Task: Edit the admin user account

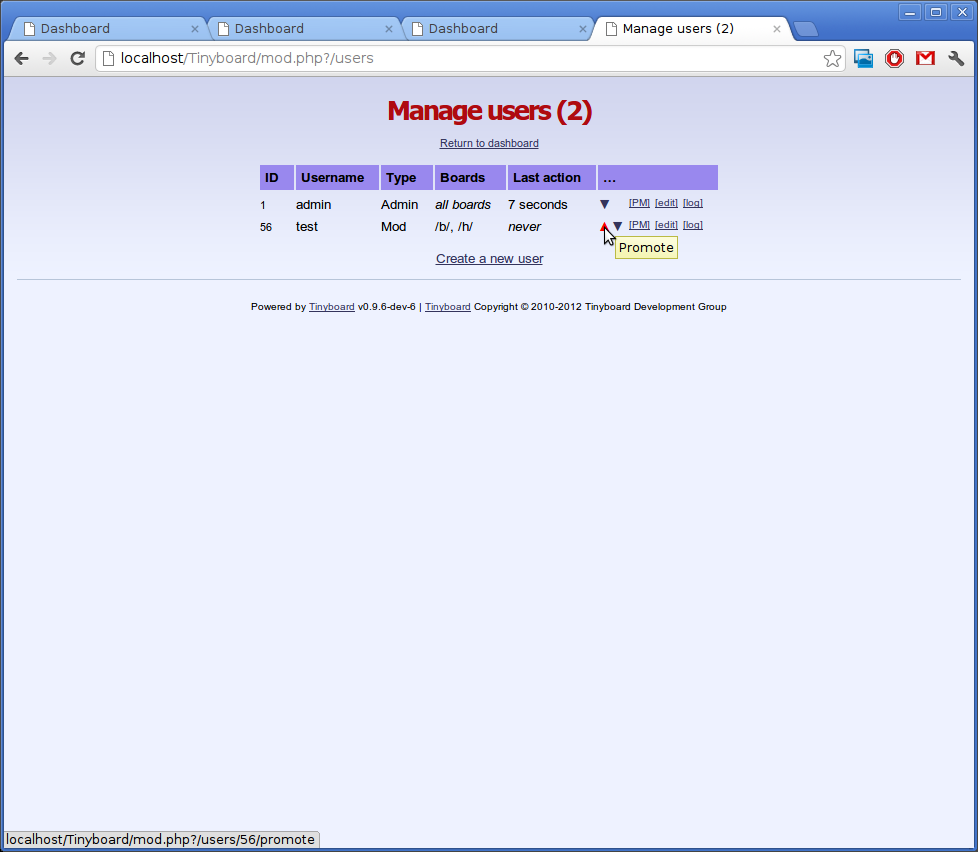Action: pyautogui.click(x=666, y=203)
